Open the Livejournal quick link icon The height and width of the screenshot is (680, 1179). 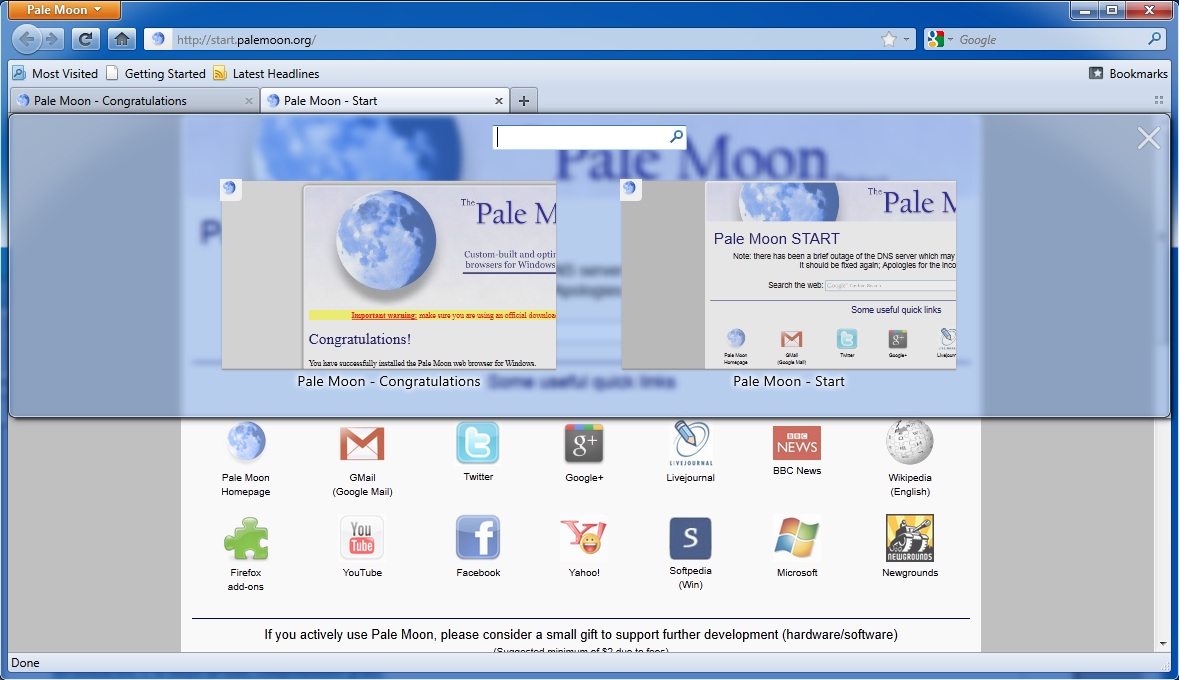tap(690, 443)
